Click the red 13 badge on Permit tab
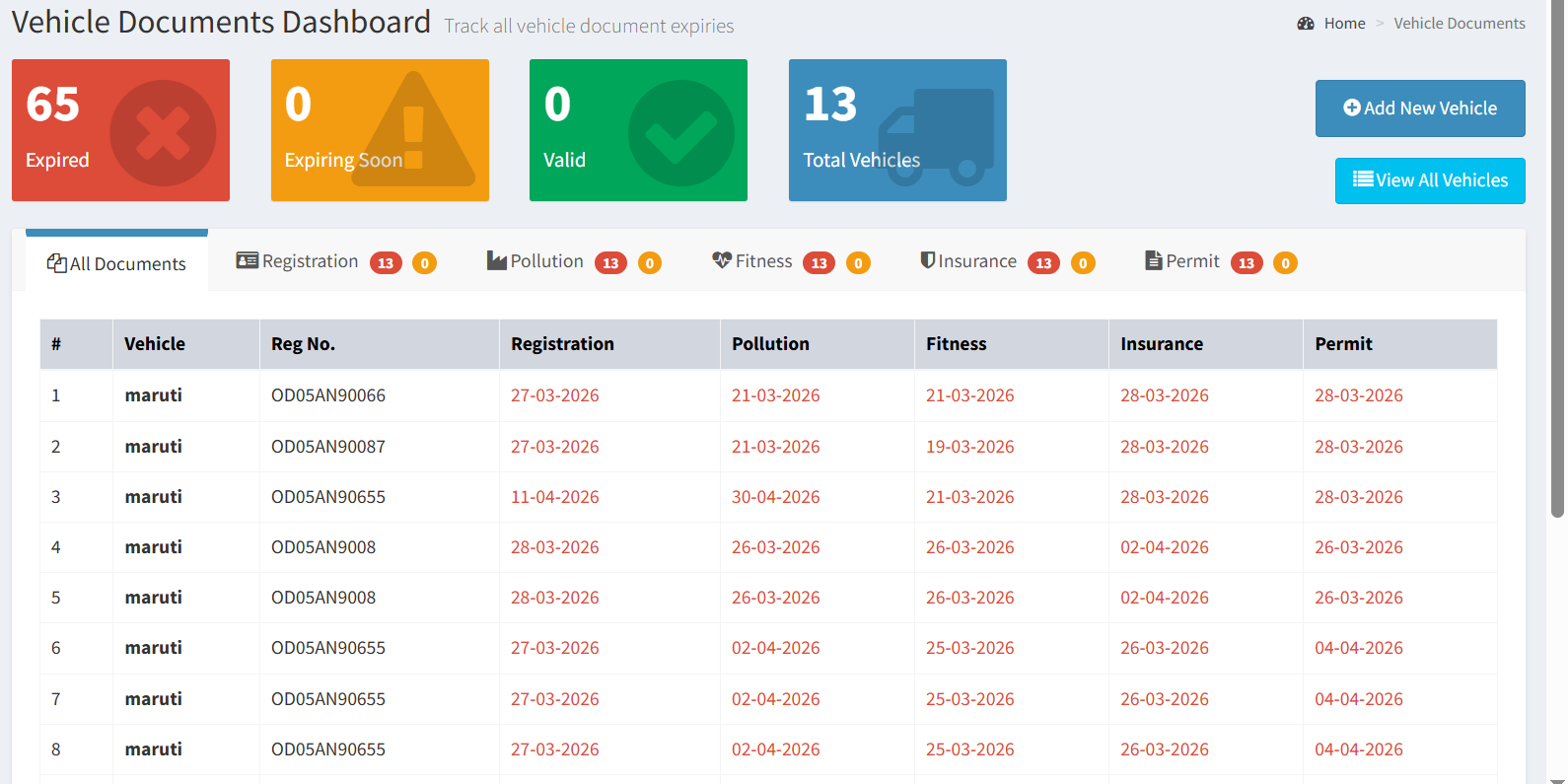The image size is (1568, 784). tap(1247, 263)
